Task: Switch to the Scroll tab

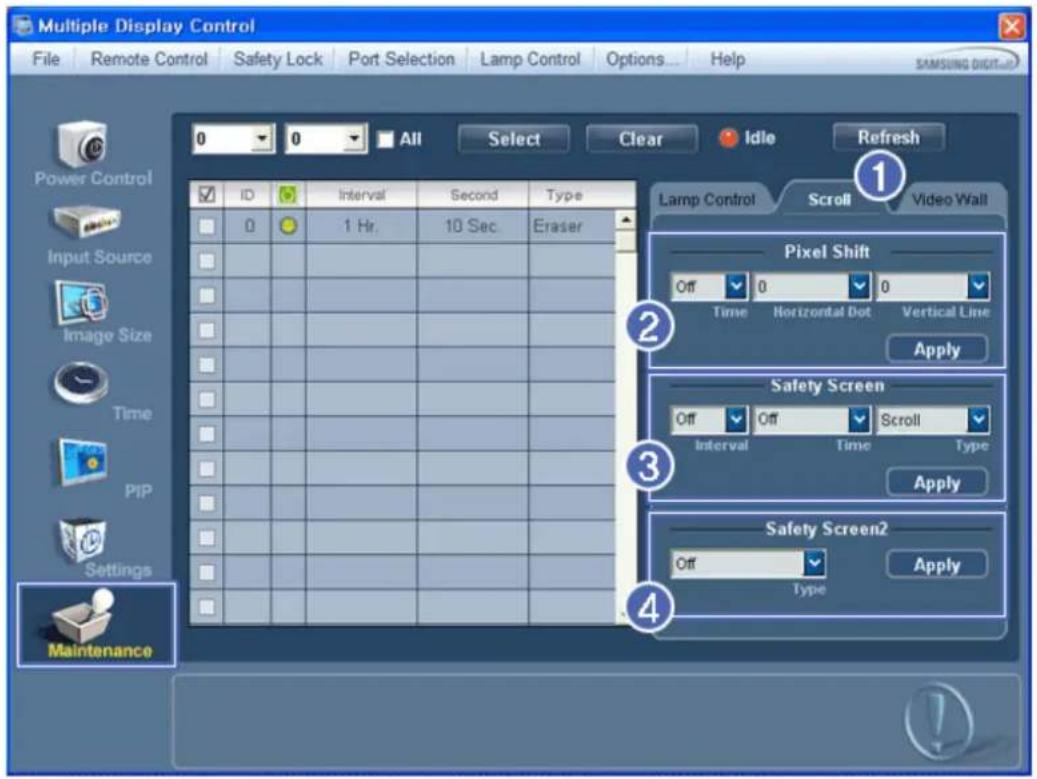Action: coord(829,199)
